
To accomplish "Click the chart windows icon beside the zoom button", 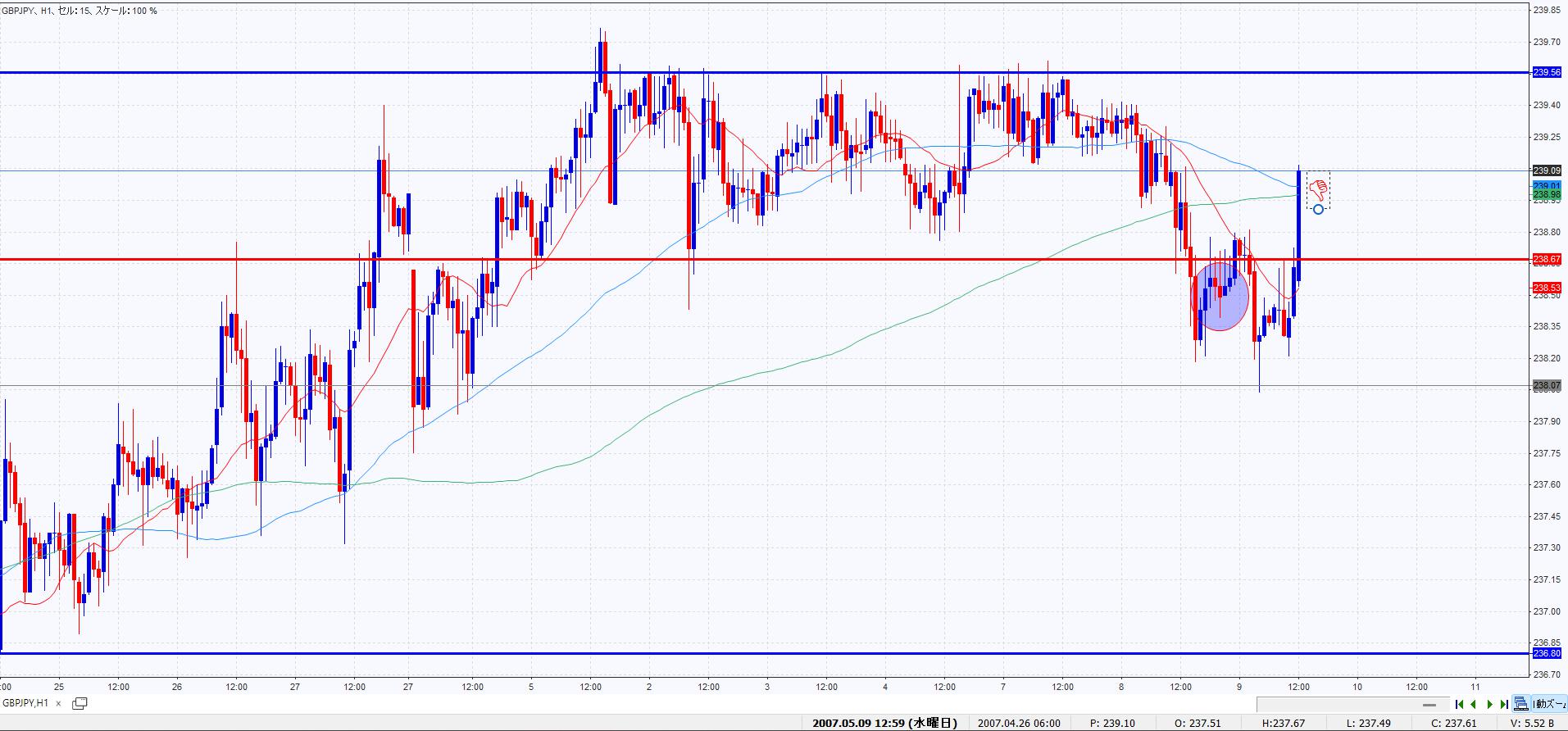I will tap(1521, 704).
